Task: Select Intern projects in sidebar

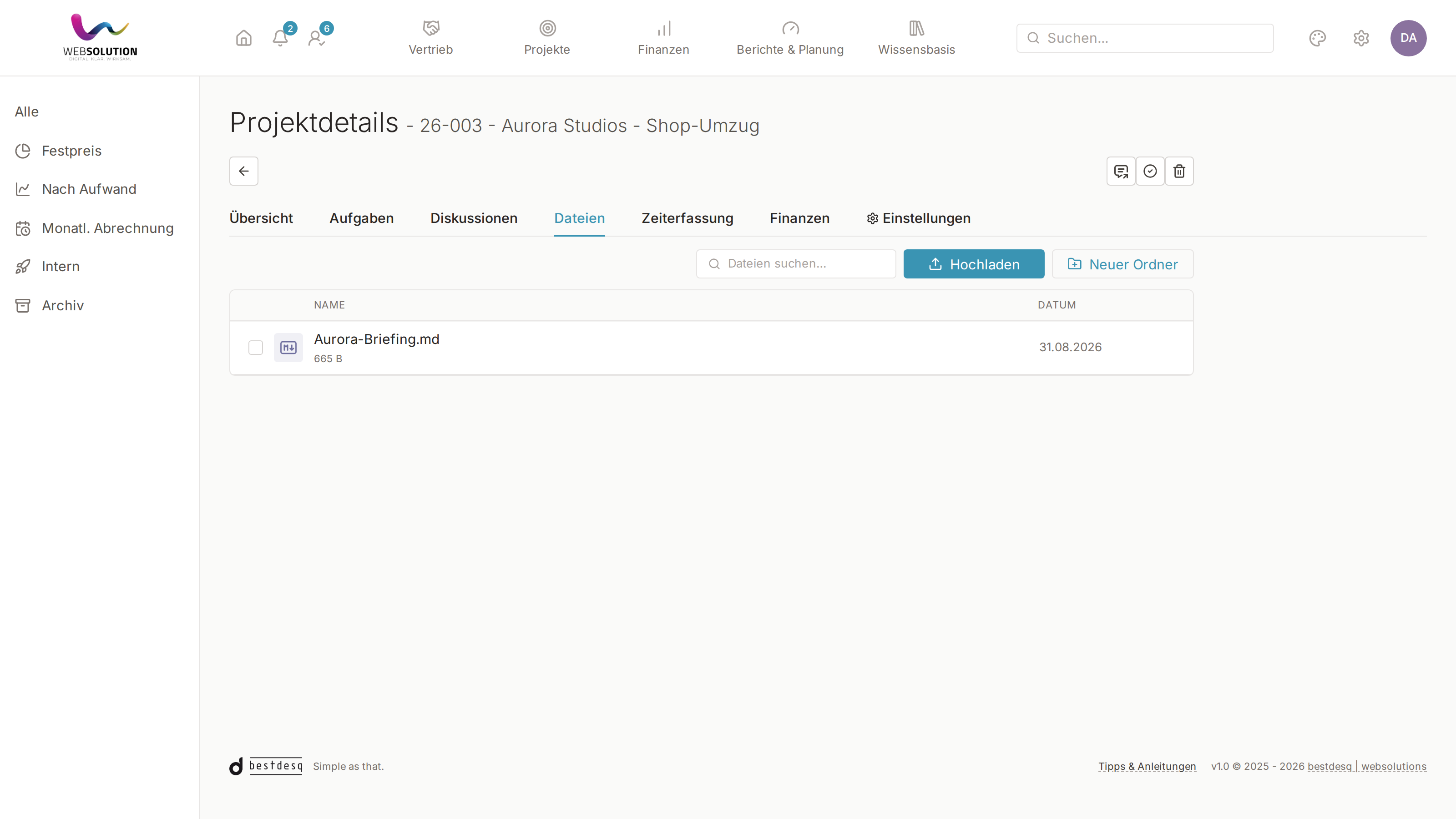Action: pos(47,266)
